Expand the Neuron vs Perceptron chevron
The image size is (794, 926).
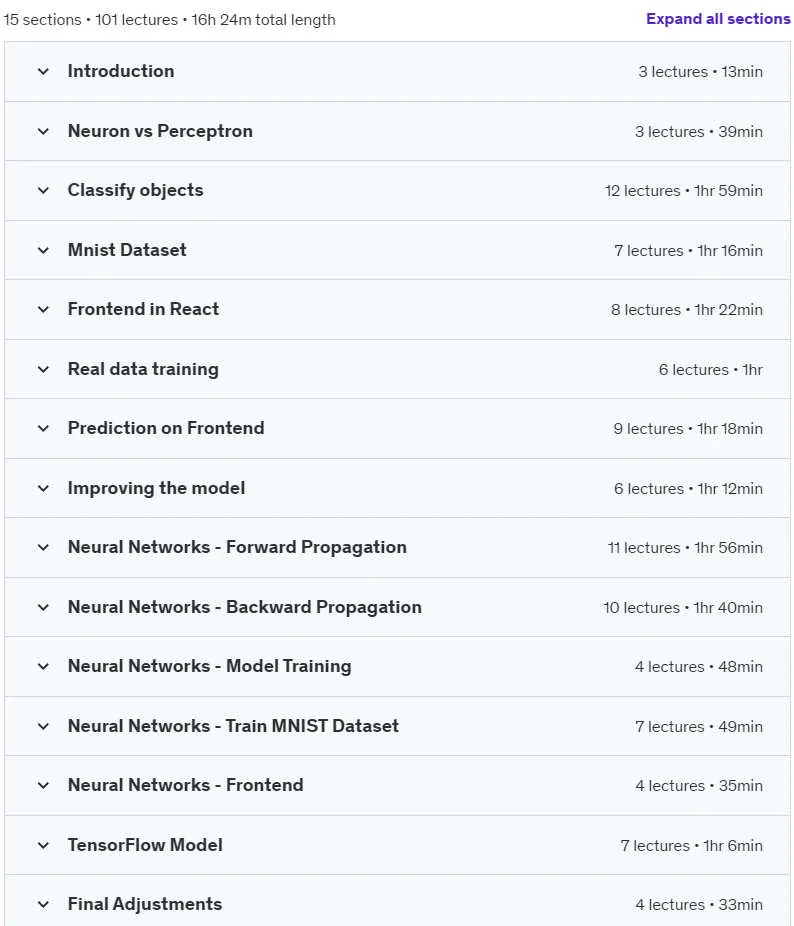(x=43, y=131)
